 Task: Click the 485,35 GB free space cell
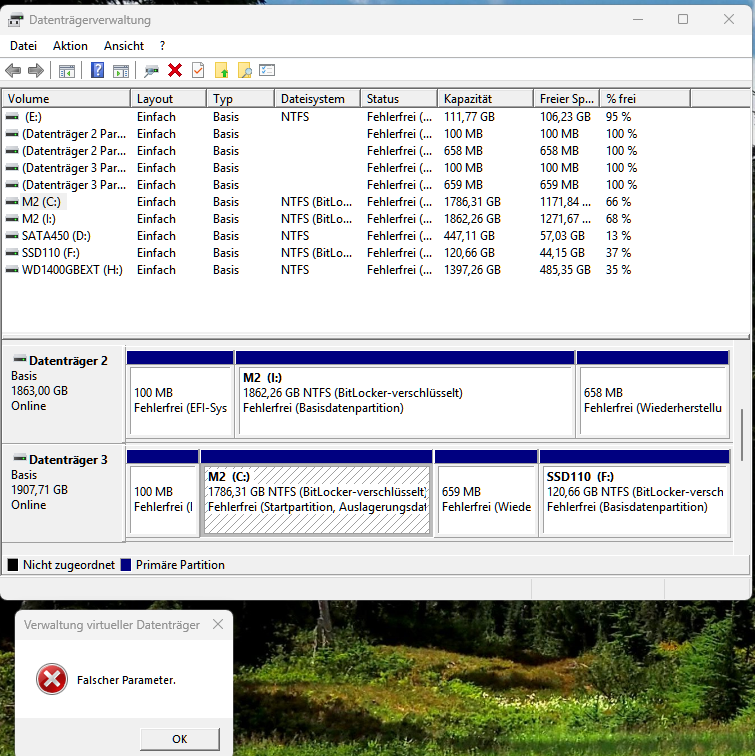pos(565,270)
